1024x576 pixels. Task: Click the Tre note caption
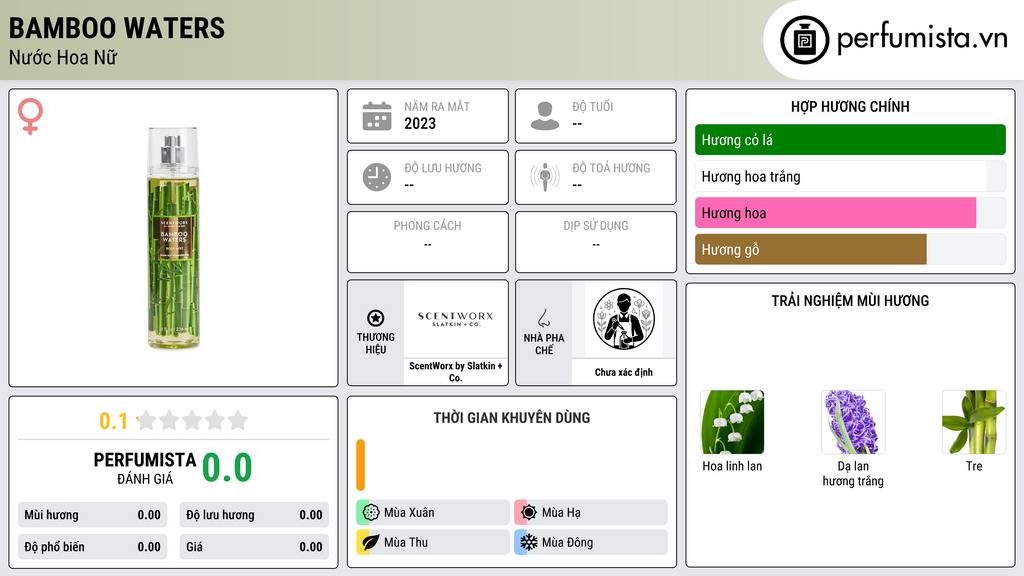[x=974, y=466]
